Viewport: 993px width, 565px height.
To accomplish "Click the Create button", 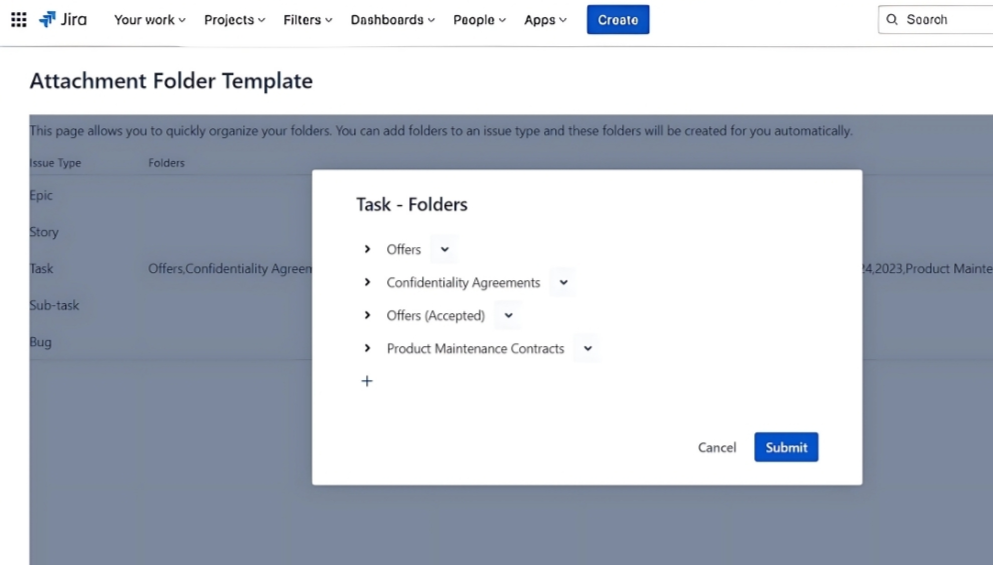I will click(618, 19).
